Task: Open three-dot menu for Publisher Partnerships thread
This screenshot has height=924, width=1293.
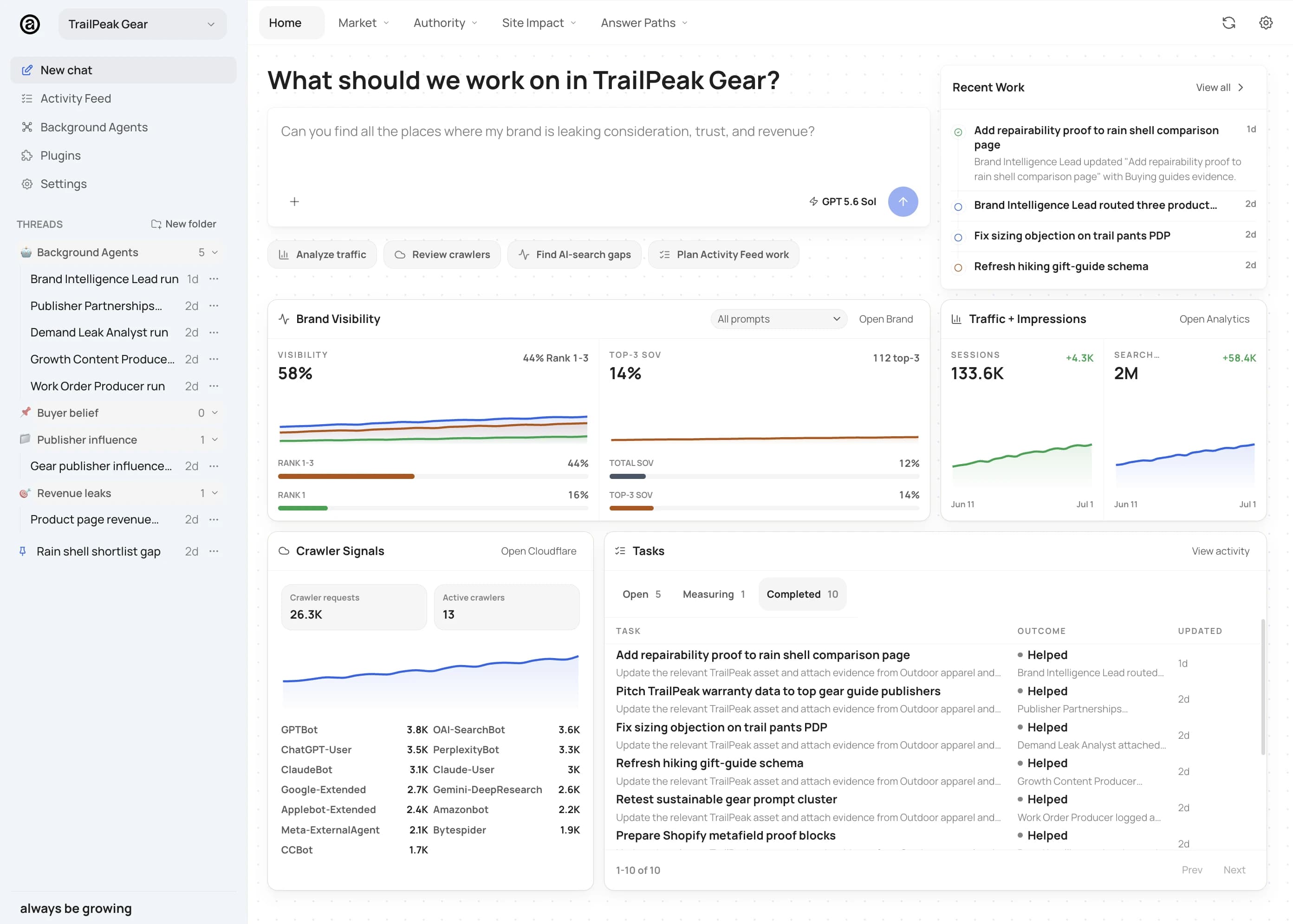Action: pyautogui.click(x=214, y=305)
